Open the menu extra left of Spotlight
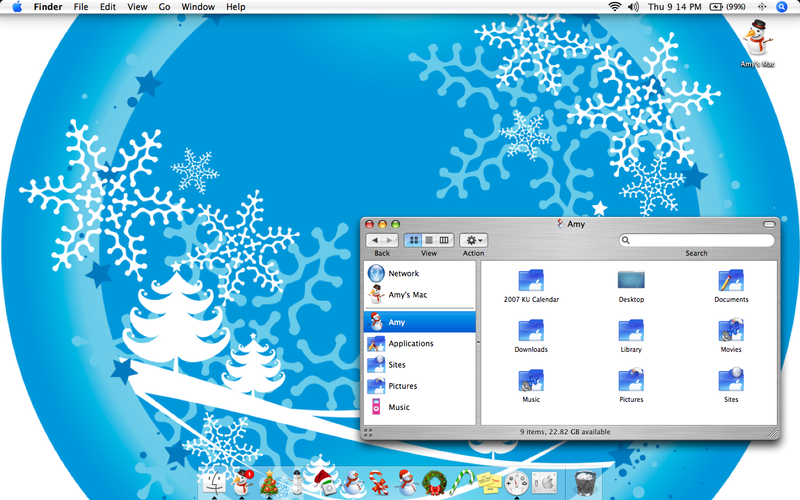800x500 pixels. (762, 7)
